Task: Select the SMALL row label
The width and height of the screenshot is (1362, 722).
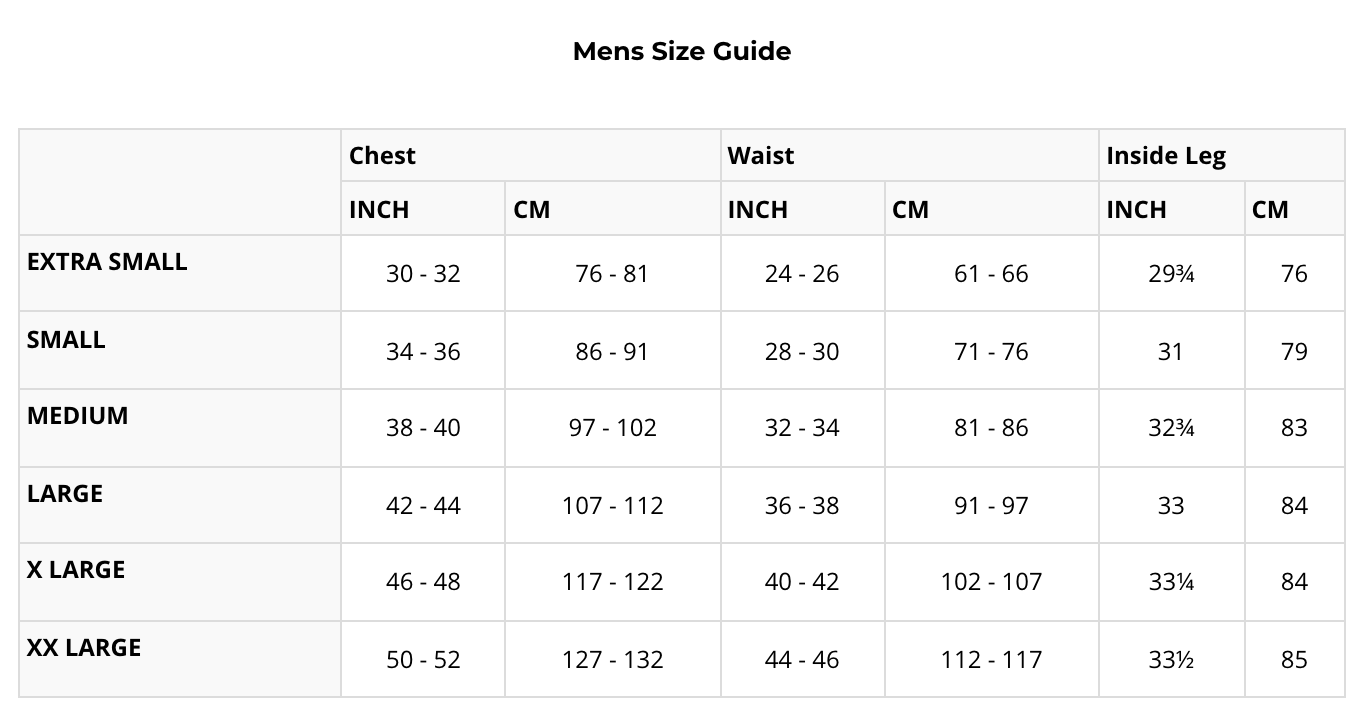Action: (x=66, y=340)
